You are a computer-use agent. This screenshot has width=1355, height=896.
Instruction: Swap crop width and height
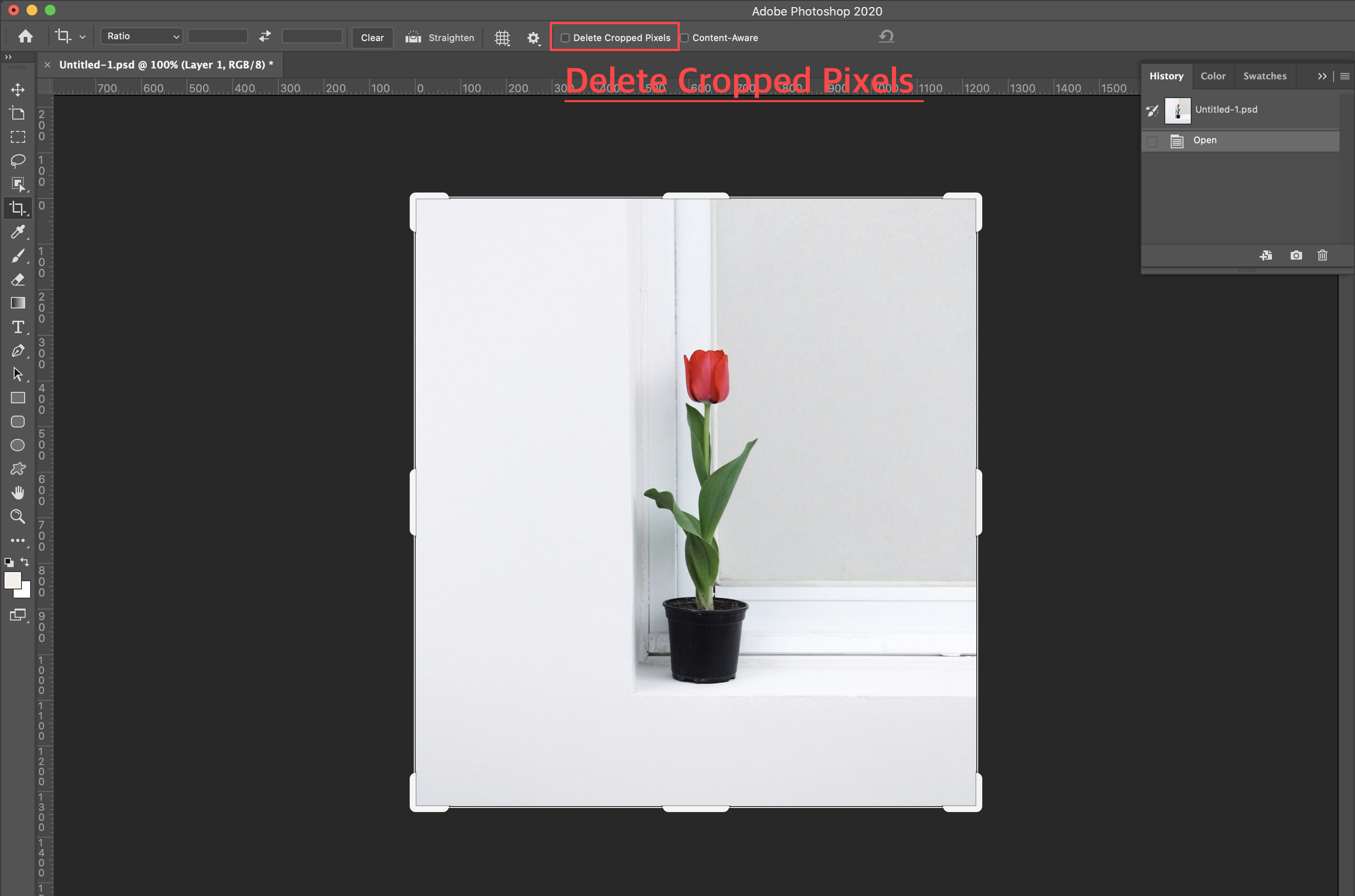coord(265,36)
